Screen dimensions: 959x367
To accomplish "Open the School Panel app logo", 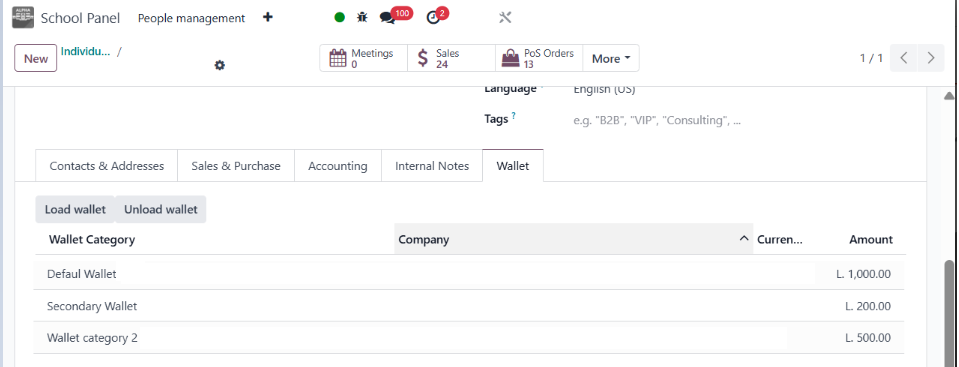I will coord(23,18).
